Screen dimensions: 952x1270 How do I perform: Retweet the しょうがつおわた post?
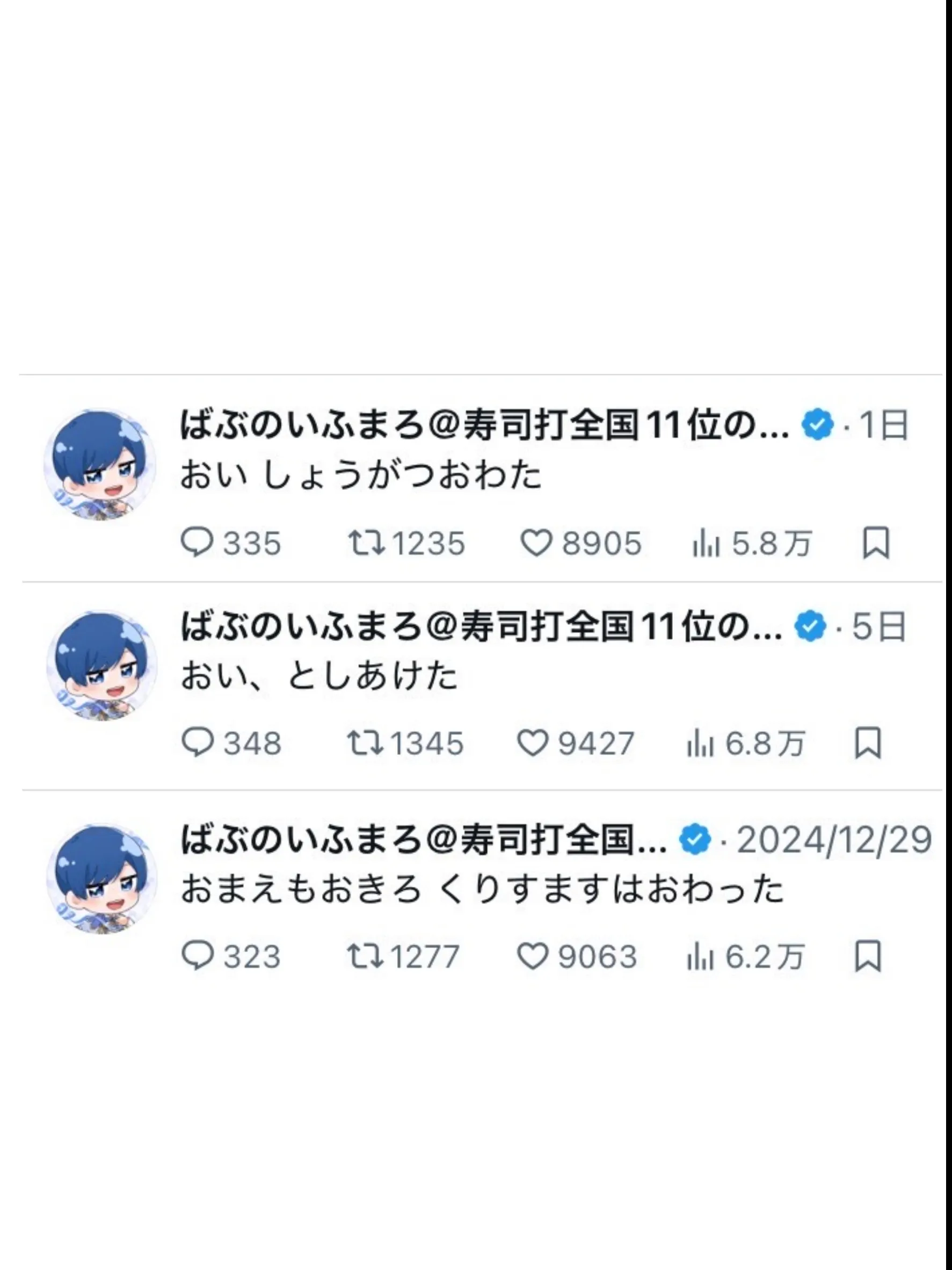click(406, 543)
